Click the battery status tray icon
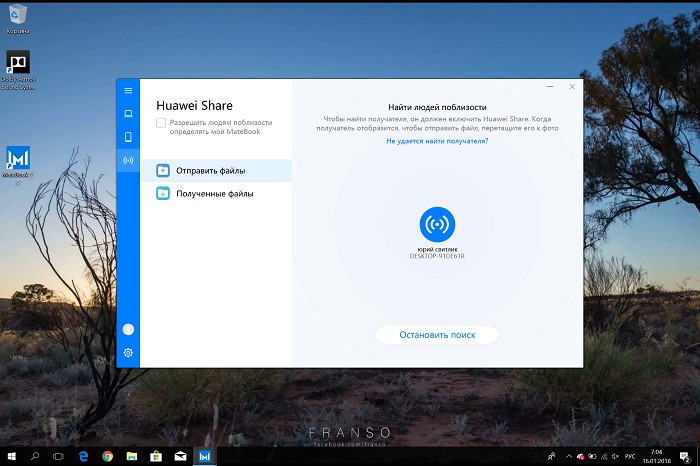This screenshot has width=700, height=466. click(x=592, y=456)
